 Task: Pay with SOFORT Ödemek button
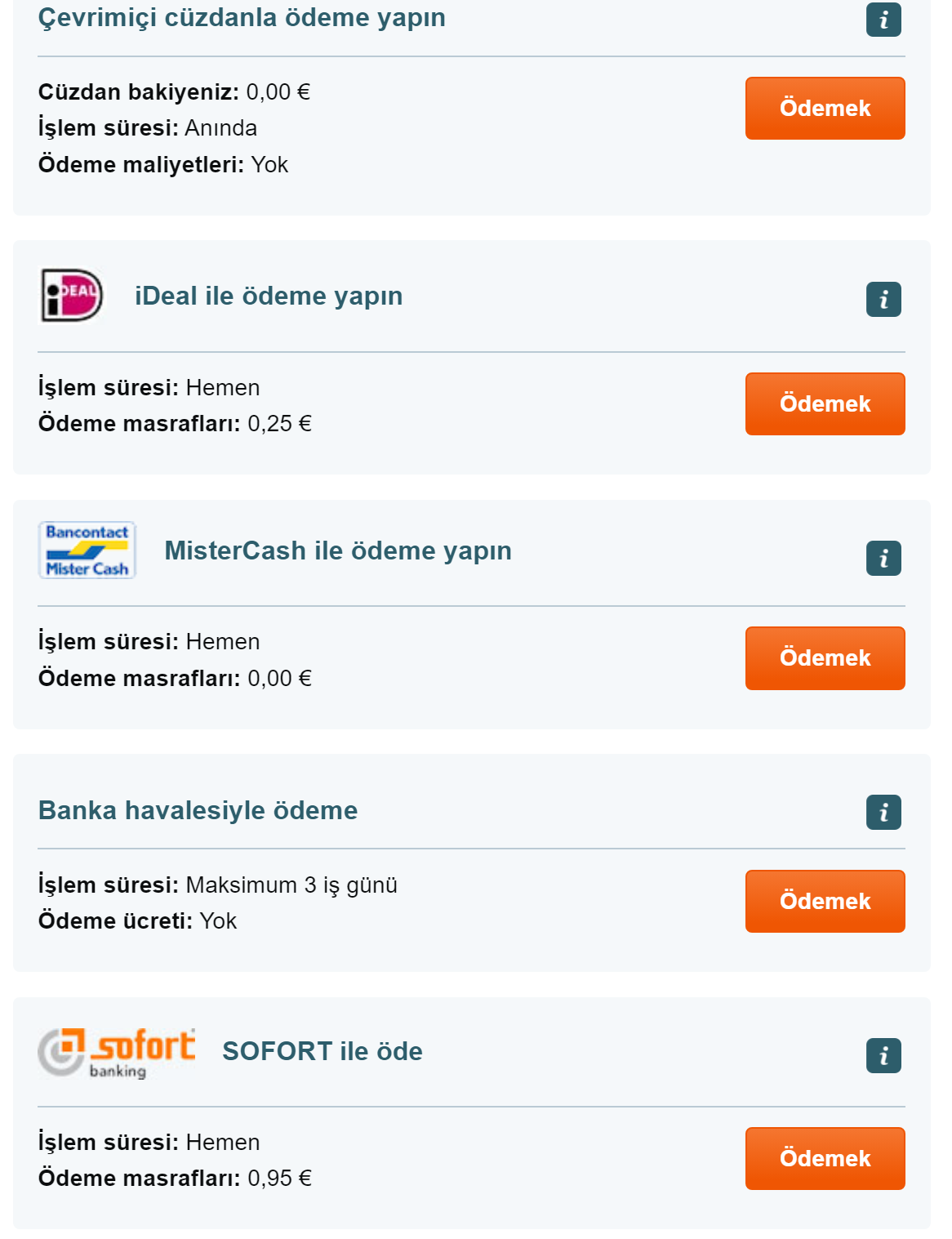pos(825,1158)
